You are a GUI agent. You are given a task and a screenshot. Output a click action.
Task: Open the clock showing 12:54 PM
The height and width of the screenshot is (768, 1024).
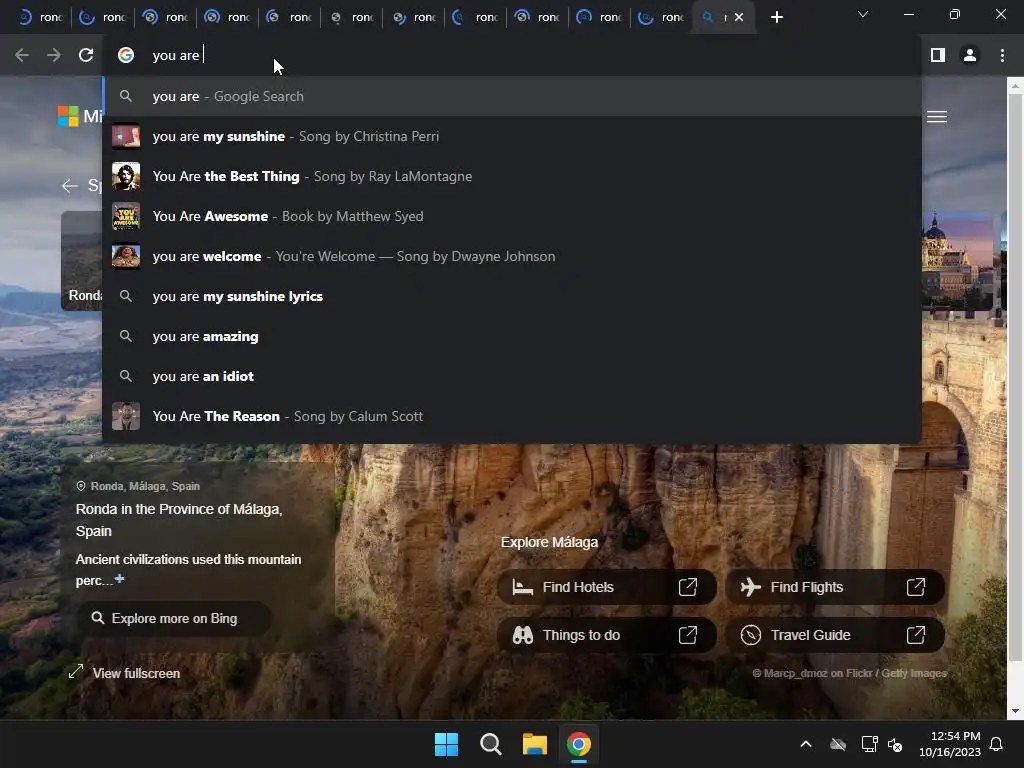(x=950, y=744)
